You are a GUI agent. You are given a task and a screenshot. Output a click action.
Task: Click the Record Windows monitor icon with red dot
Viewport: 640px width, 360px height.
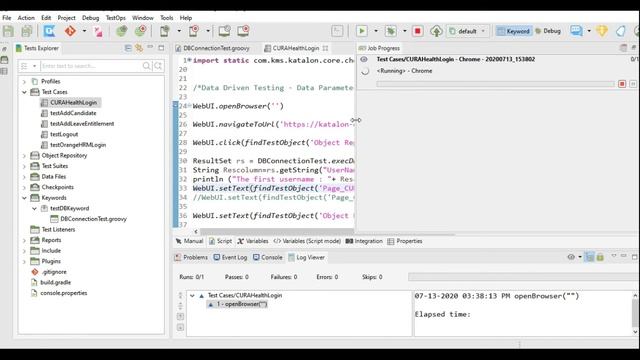[x=243, y=31]
